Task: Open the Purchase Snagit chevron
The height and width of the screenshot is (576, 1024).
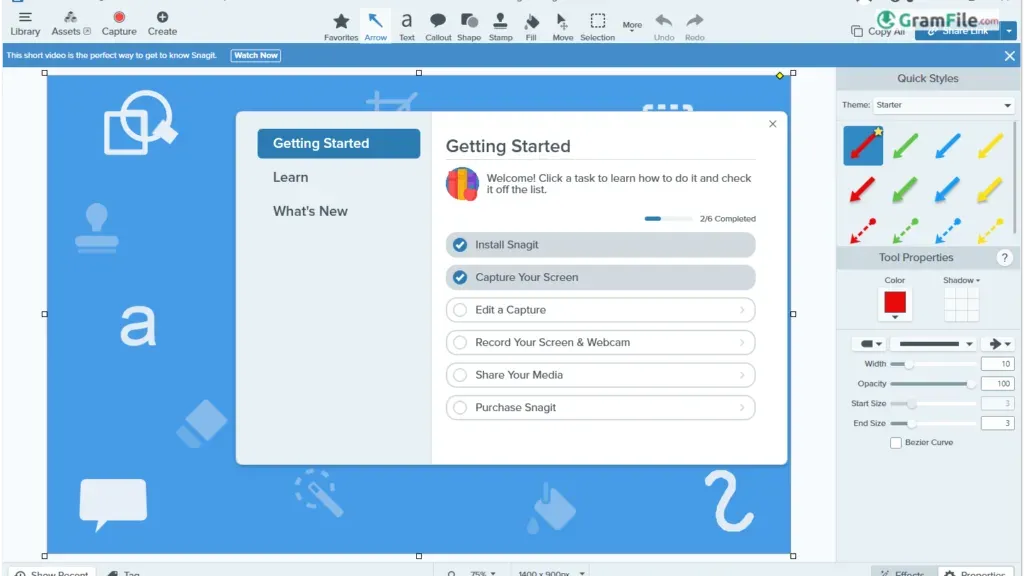Action: 742,408
